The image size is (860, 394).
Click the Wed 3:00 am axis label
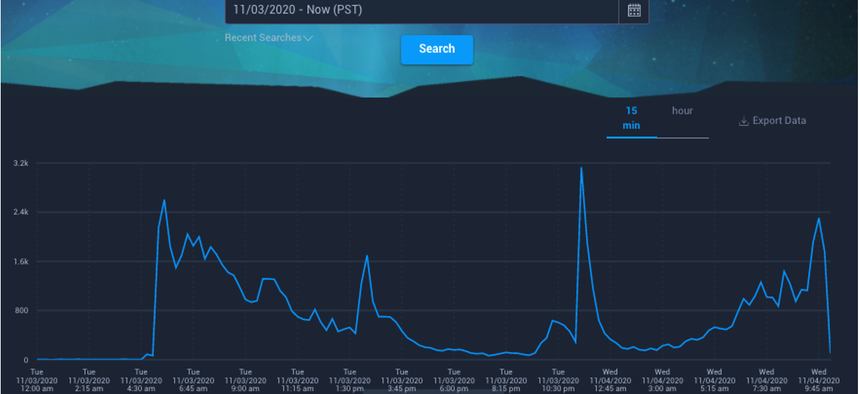(661, 381)
